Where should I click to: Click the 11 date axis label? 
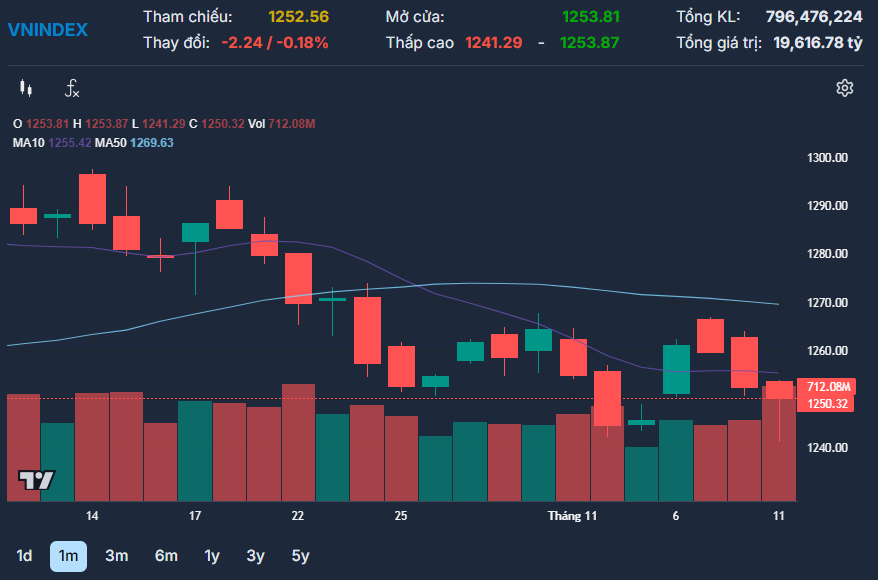point(779,516)
